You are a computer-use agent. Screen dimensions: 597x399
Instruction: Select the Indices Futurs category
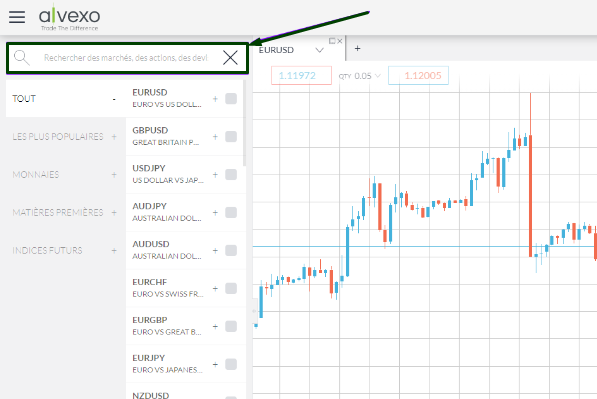point(47,251)
